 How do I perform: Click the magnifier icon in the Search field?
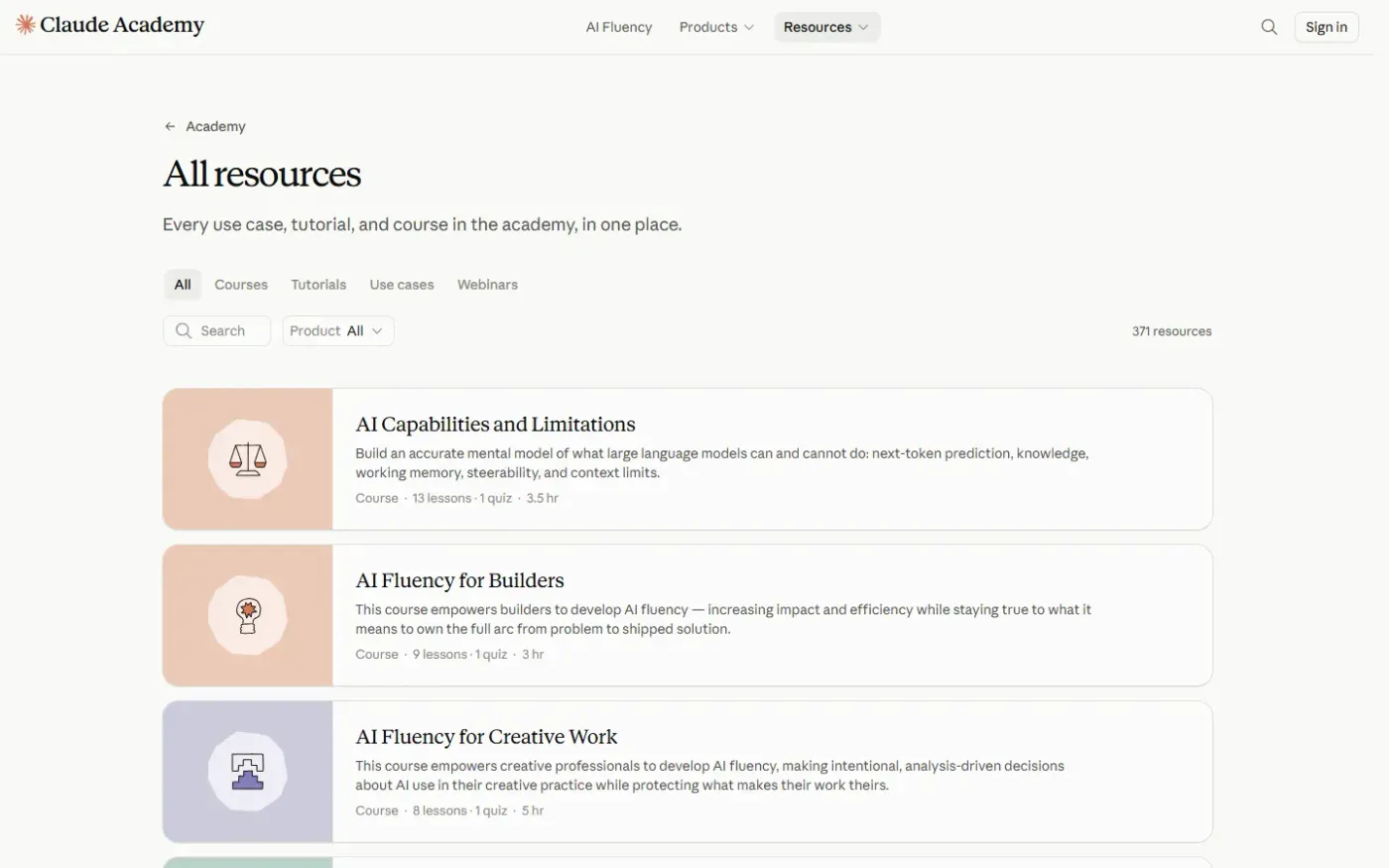pos(184,331)
